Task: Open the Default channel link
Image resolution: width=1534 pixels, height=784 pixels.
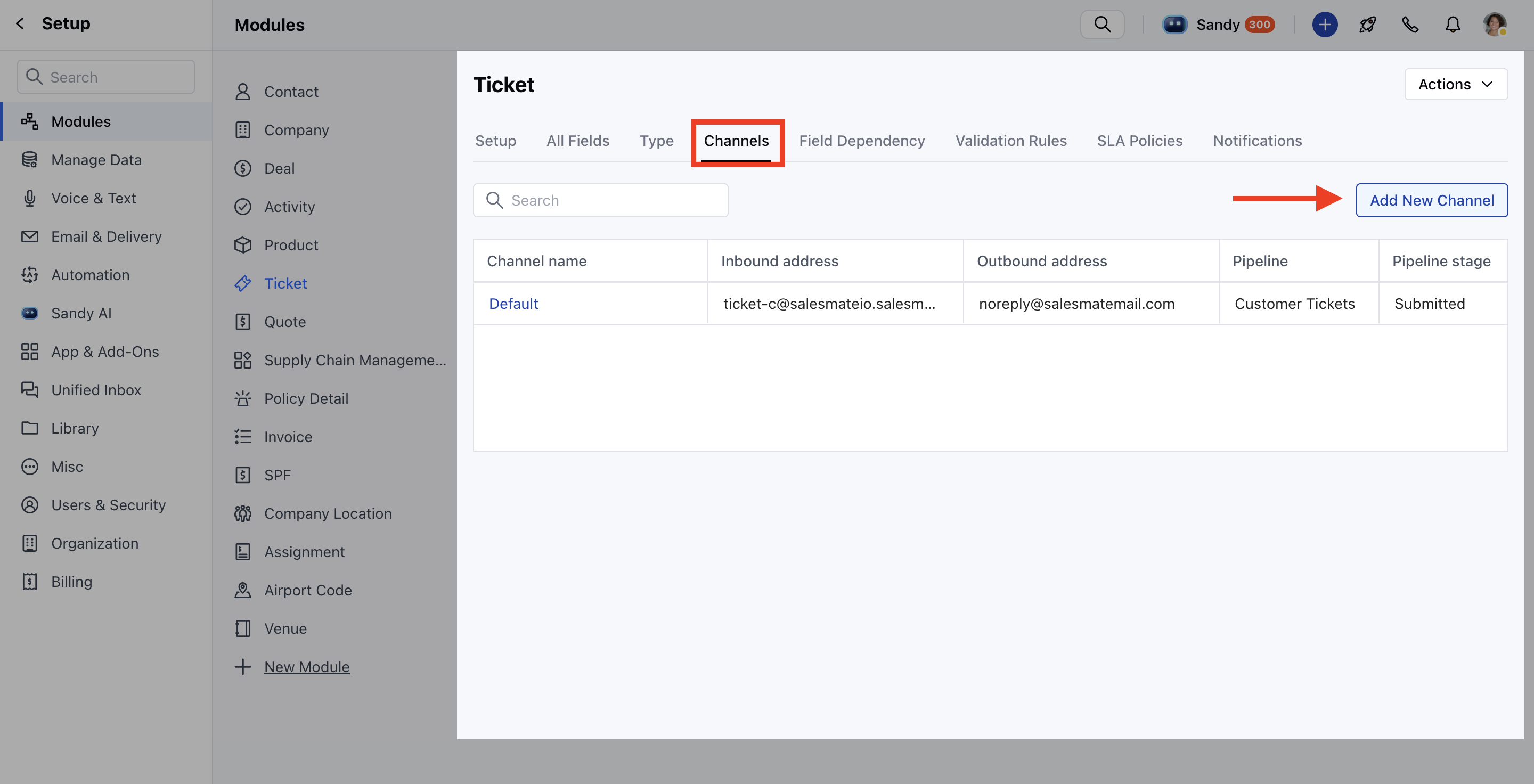Action: pyautogui.click(x=514, y=304)
